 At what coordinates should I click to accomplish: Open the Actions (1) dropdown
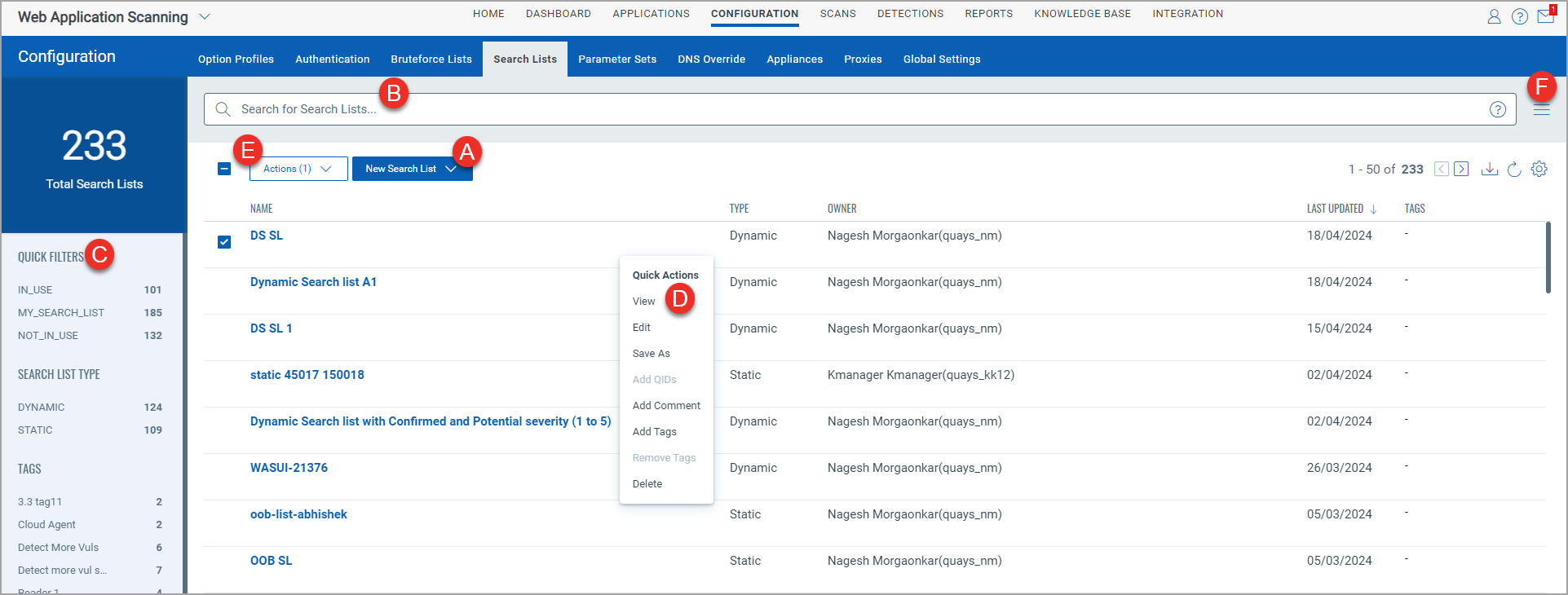click(298, 169)
